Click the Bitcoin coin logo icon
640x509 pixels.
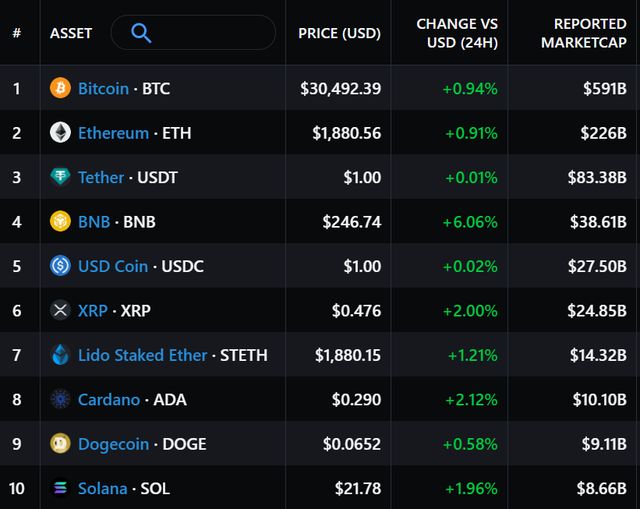tap(61, 88)
